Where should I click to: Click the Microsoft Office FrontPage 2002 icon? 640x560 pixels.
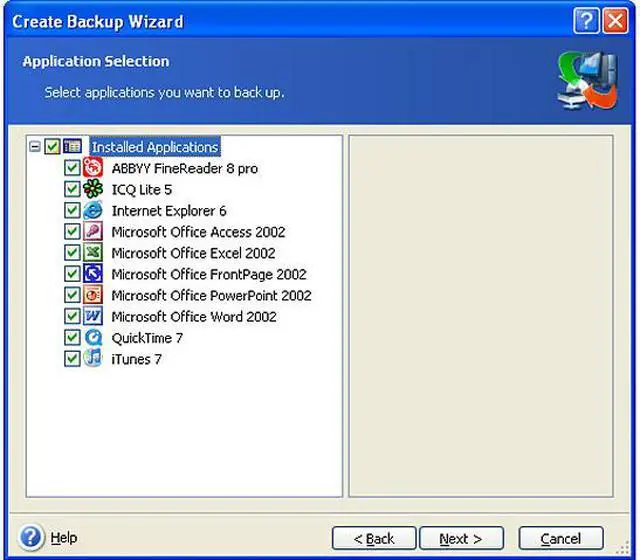click(93, 273)
